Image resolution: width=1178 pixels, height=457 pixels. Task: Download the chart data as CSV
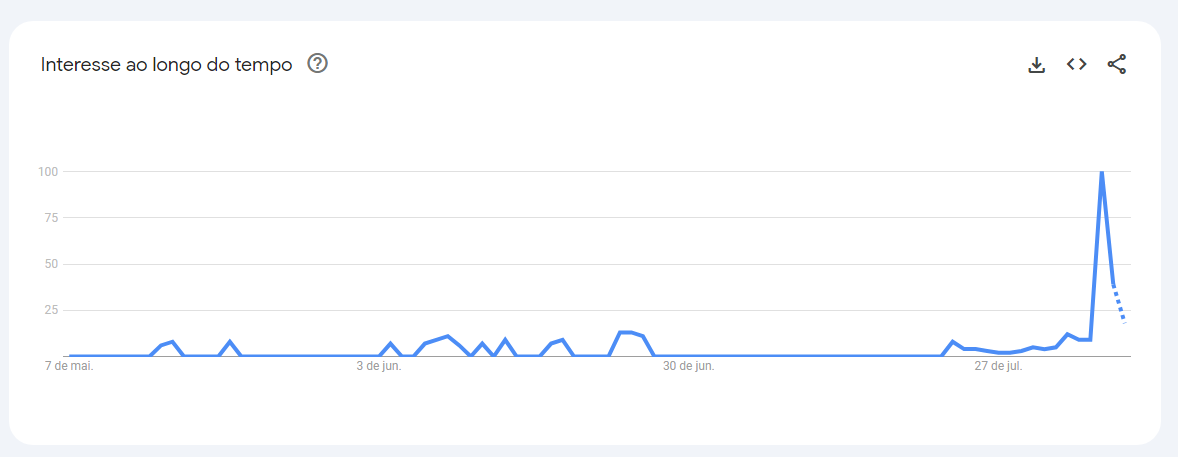coord(1037,65)
